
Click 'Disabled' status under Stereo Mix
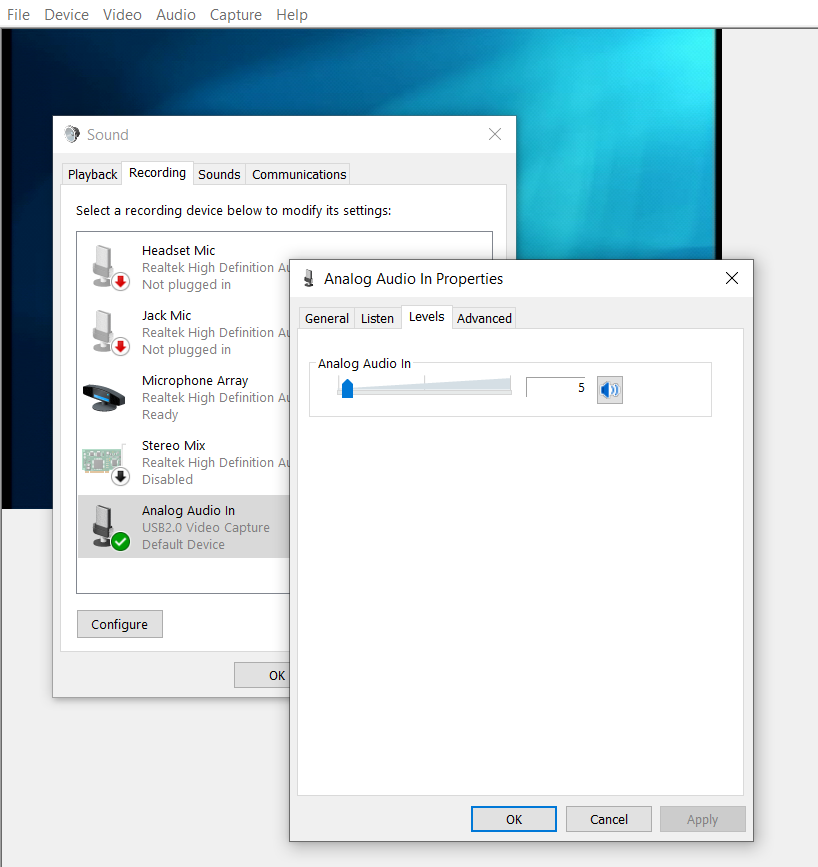tap(167, 479)
